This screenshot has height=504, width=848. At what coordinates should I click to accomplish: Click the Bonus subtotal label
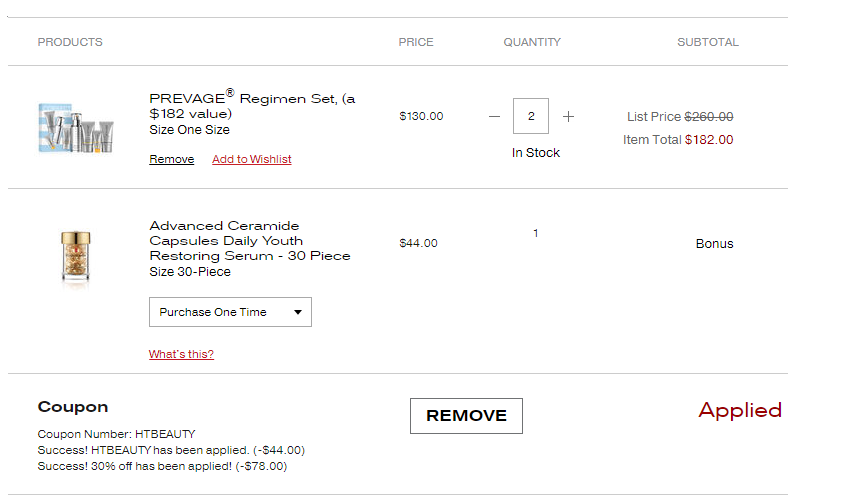pyautogui.click(x=714, y=244)
